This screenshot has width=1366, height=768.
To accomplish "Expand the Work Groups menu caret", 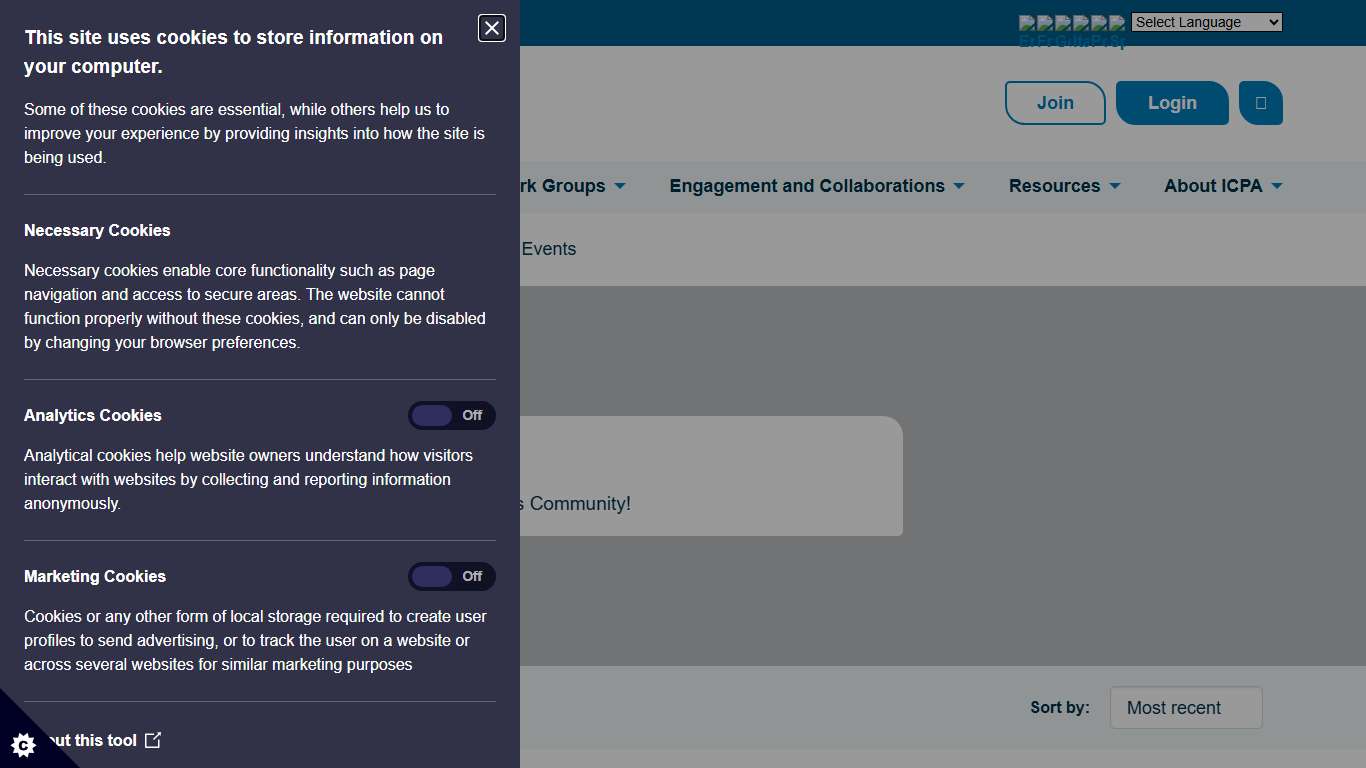I will 620,186.
